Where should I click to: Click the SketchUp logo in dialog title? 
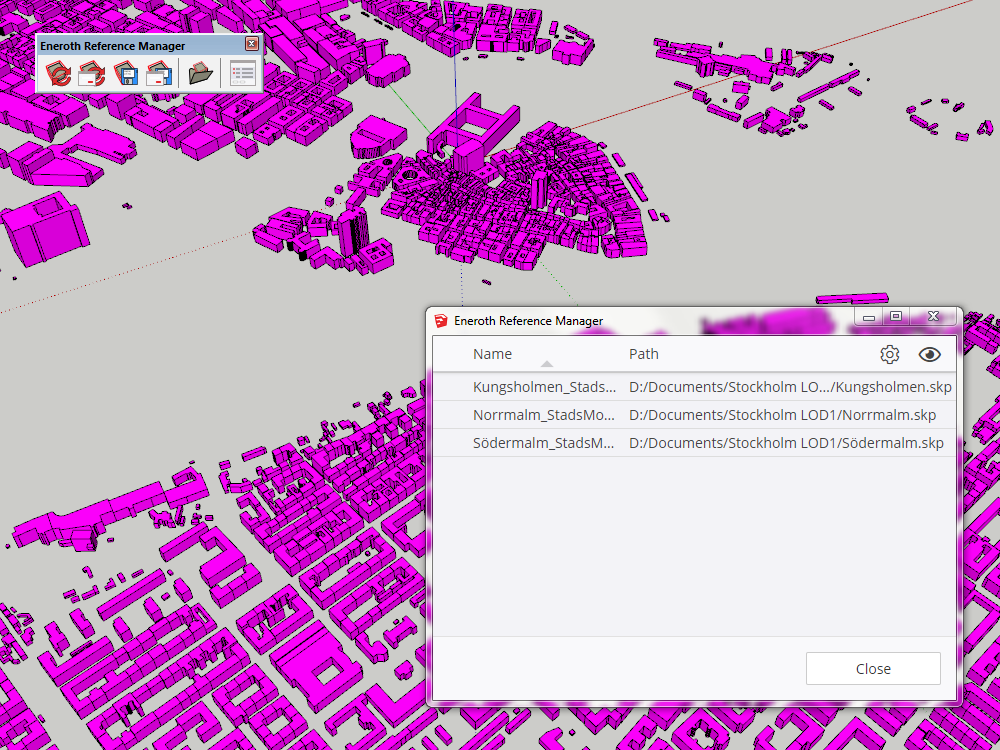(441, 321)
